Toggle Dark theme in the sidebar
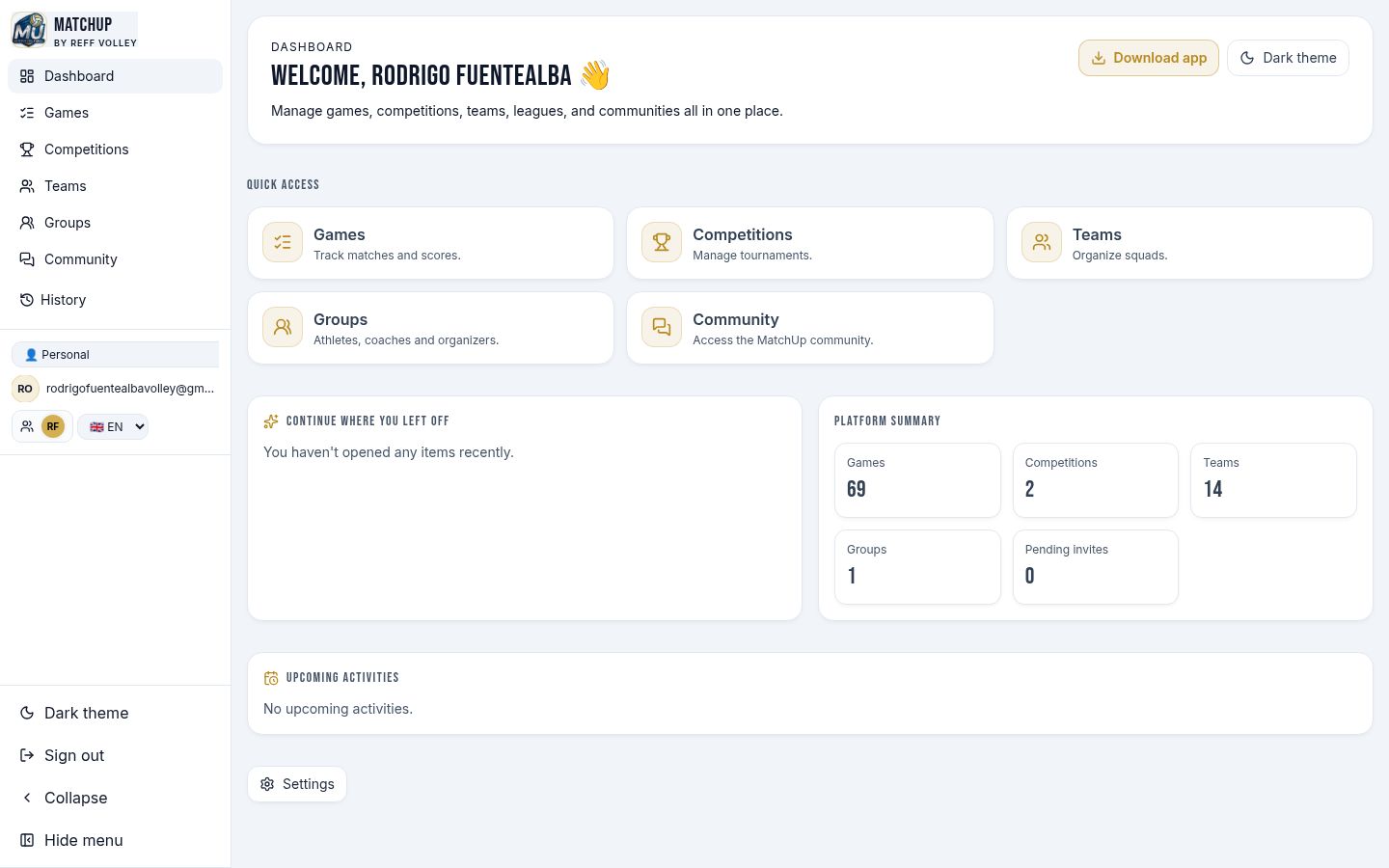 (x=115, y=713)
